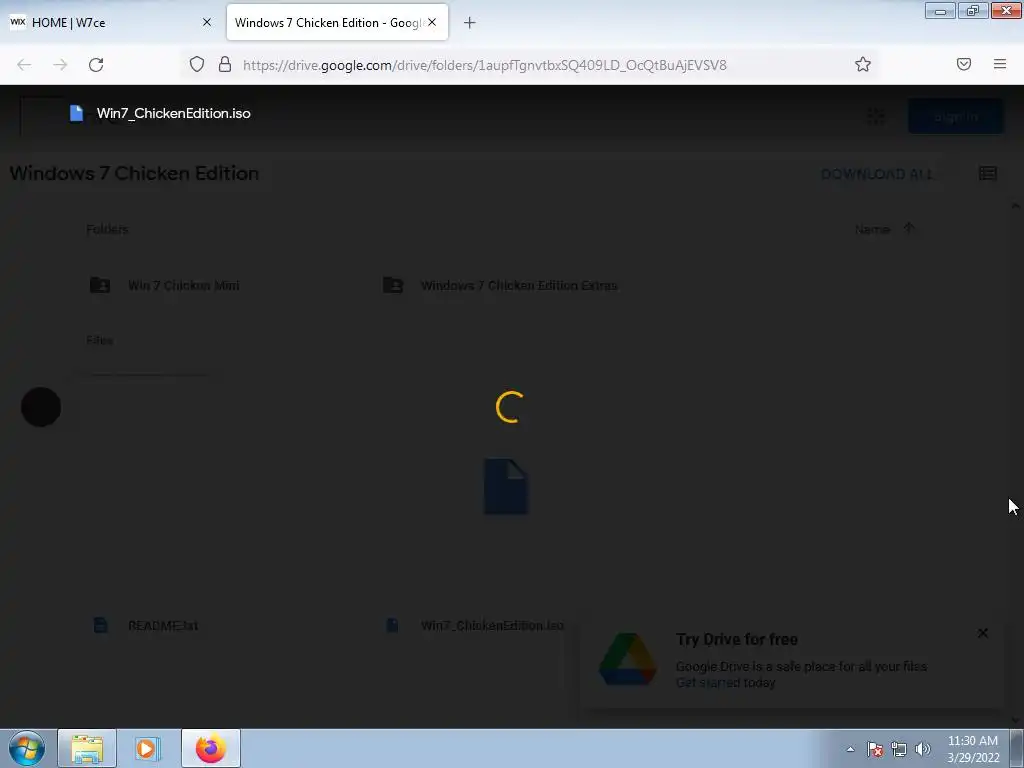
Task: Click the round black button at left
Action: click(x=41, y=407)
